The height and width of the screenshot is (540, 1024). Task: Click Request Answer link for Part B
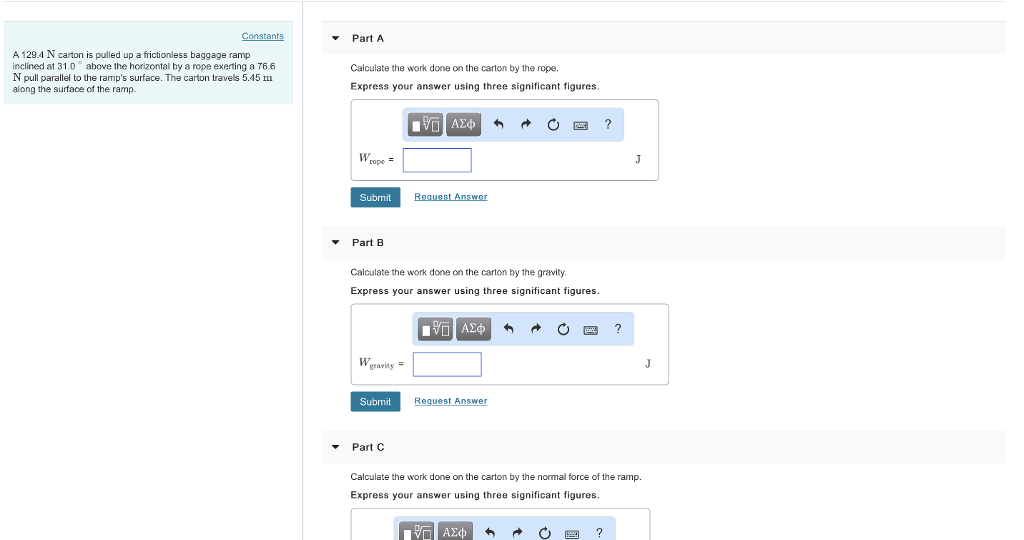[x=450, y=401]
